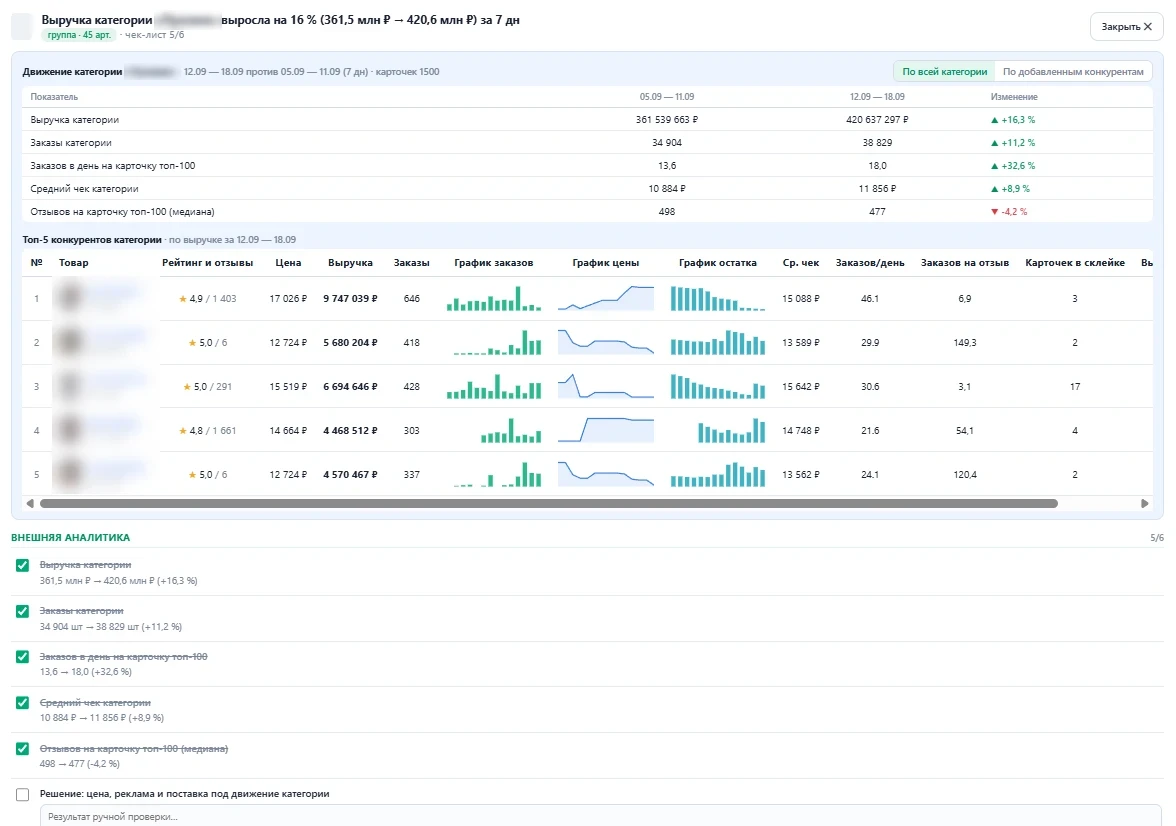Click the green up arrow beside +16,3 %
Viewport: 1176px width, 826px height.
click(994, 120)
